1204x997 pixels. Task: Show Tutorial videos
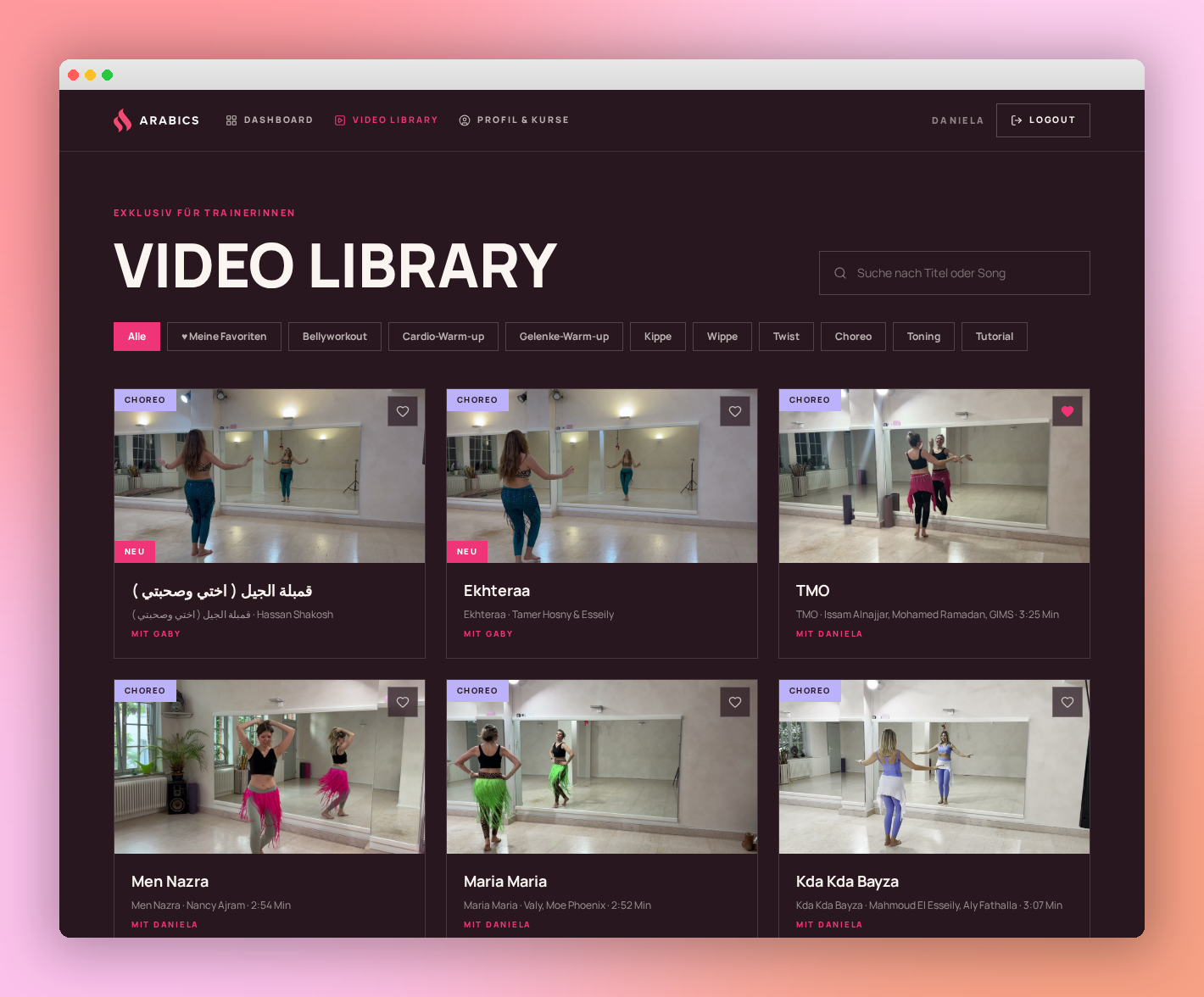click(x=995, y=337)
